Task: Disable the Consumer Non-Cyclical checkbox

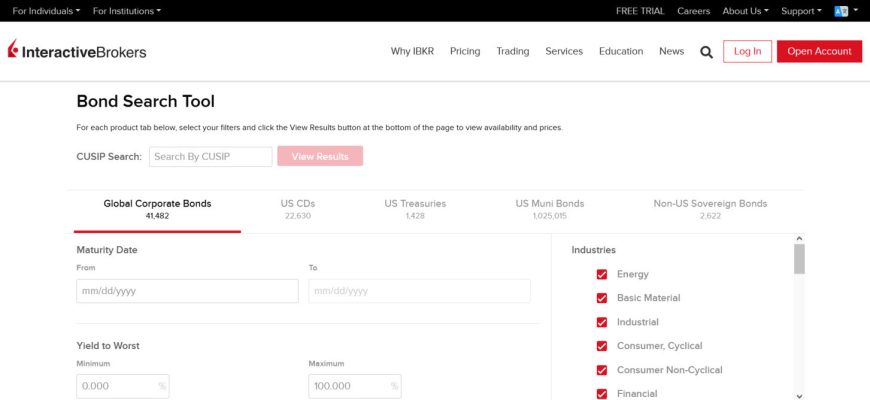Action: [601, 370]
